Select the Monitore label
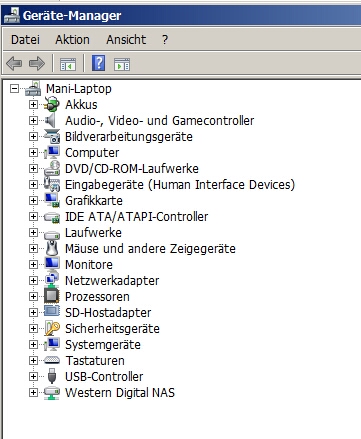The image size is (361, 439). pyautogui.click(x=89, y=265)
